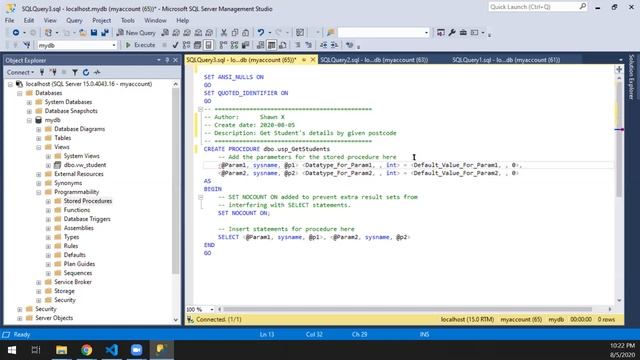The width and height of the screenshot is (640, 360).
Task: Click the Decrease Indent icon
Action: click(x=323, y=45)
